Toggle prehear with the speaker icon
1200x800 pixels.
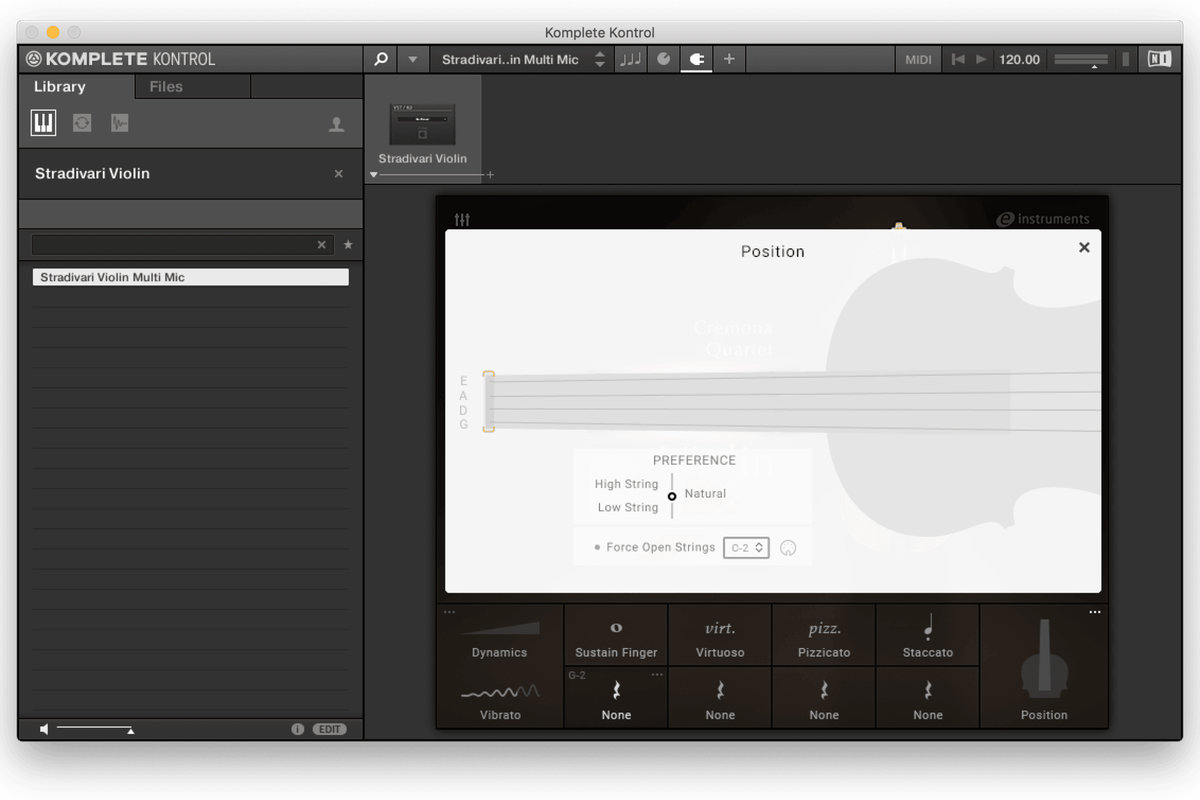tap(44, 729)
